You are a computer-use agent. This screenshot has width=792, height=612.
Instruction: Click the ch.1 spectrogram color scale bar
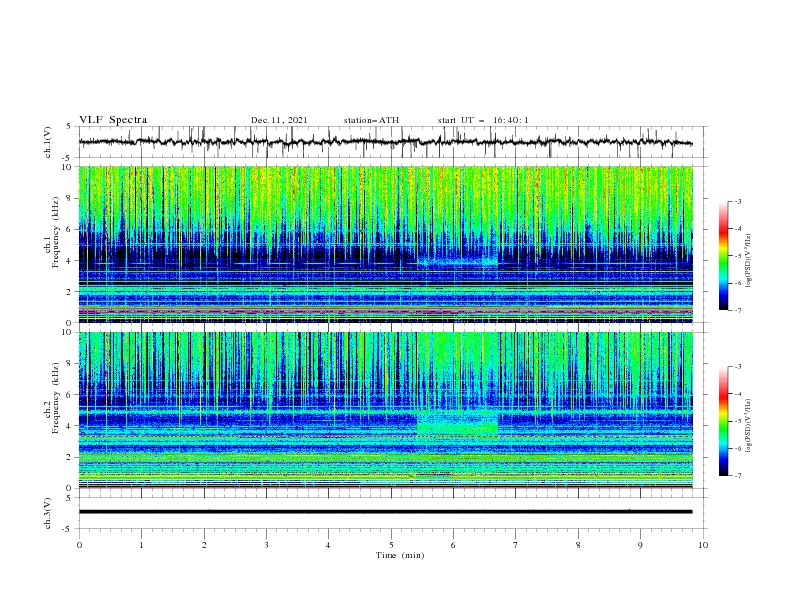(x=723, y=256)
